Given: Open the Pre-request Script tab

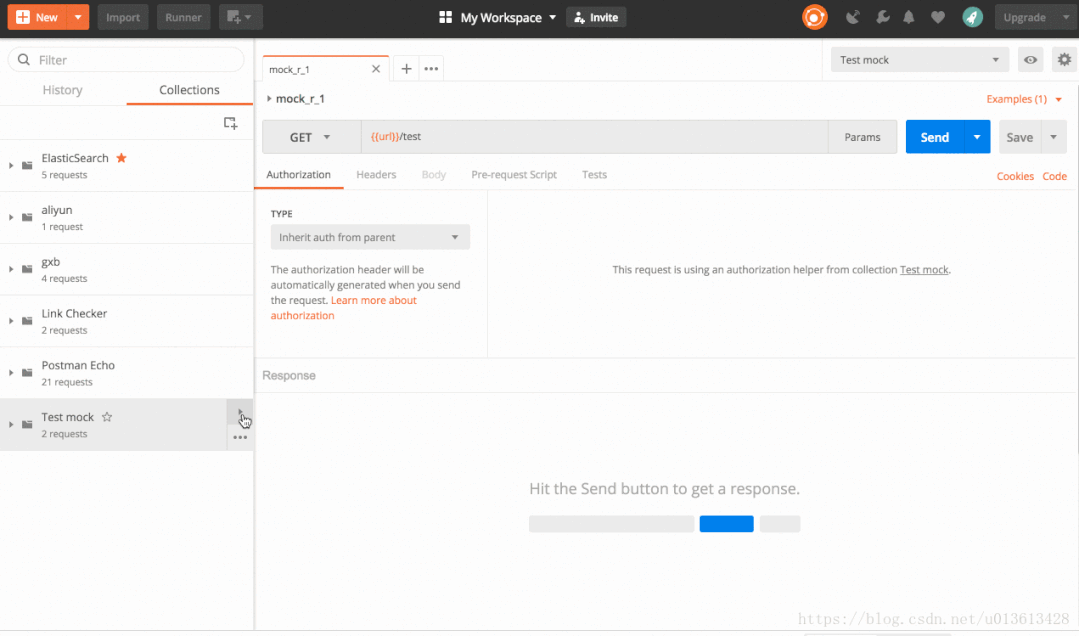Looking at the screenshot, I should (514, 175).
